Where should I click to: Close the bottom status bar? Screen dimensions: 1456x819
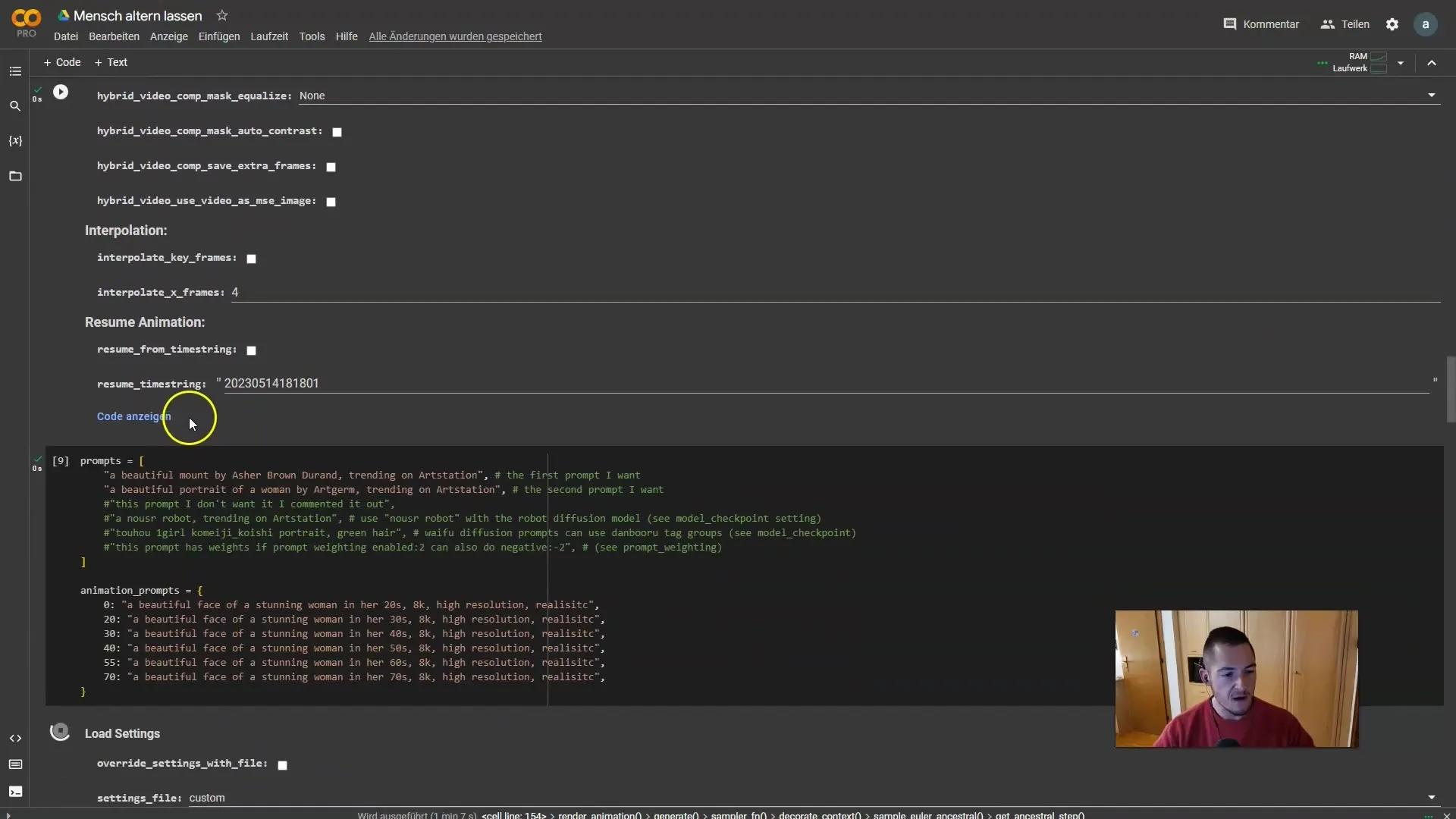tap(1446, 815)
